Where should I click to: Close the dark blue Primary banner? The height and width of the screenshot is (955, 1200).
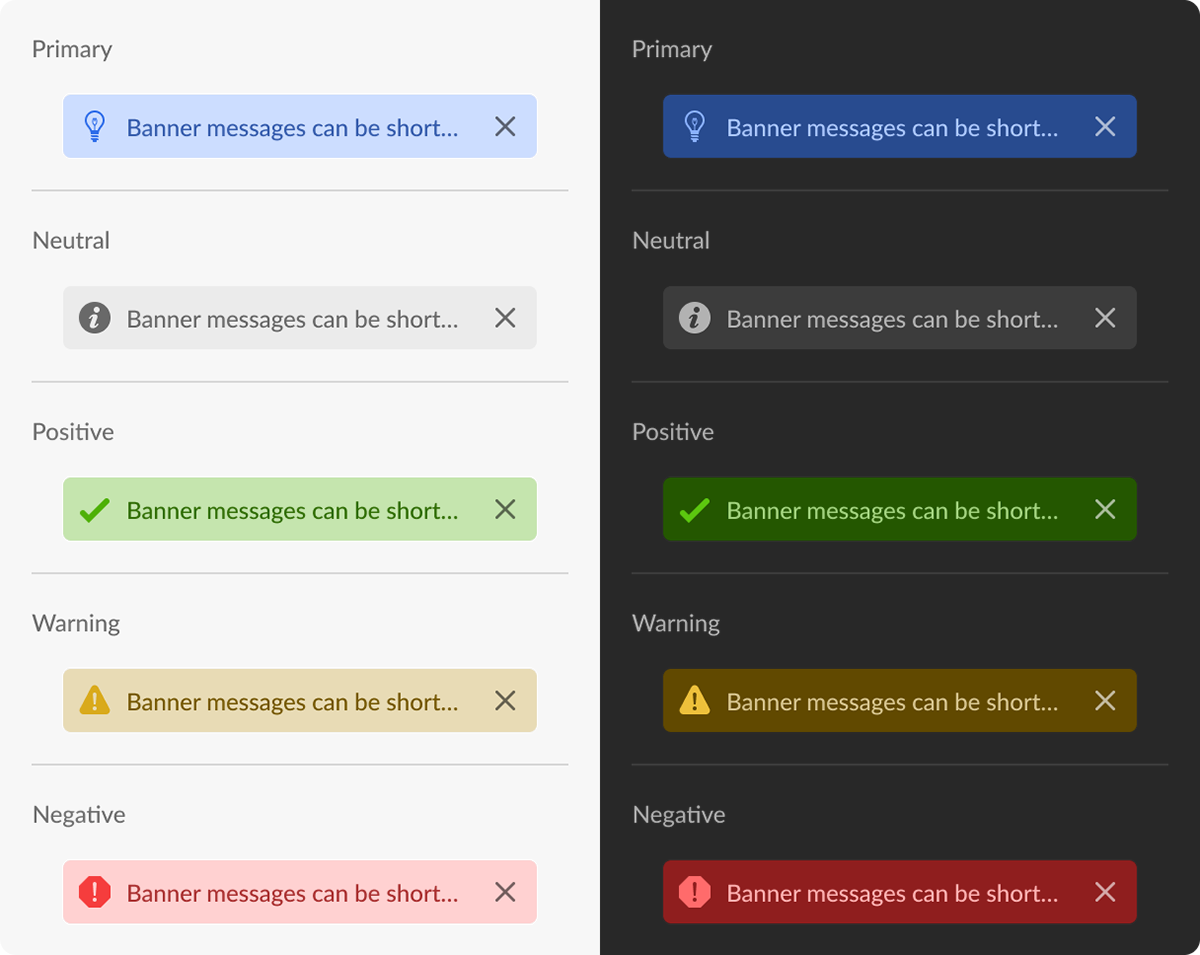click(x=1105, y=126)
